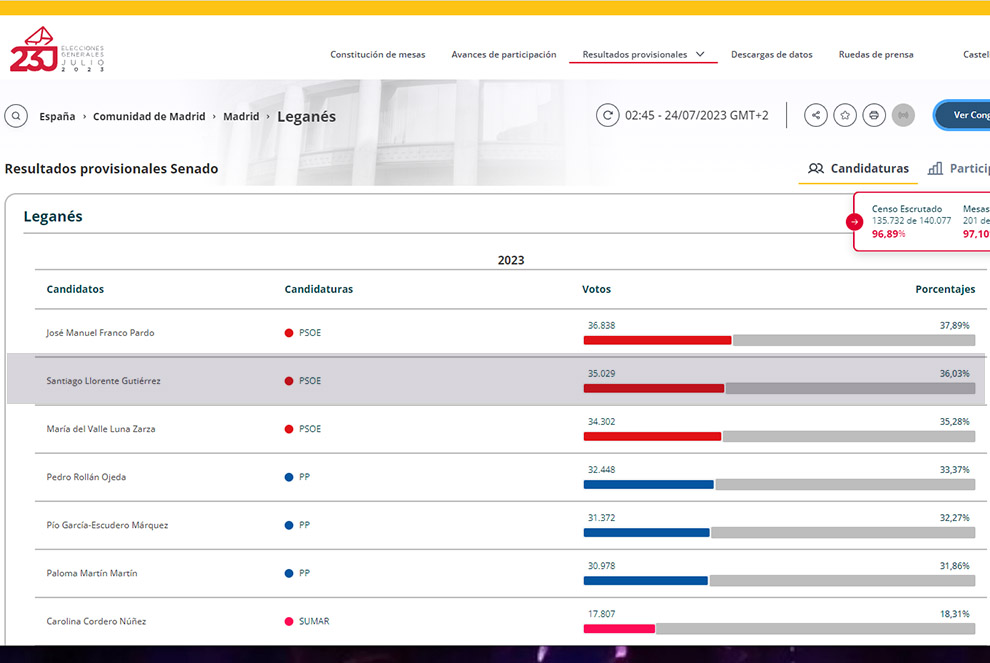Click the 23J Elecciones Generales logo
Screen dimensions: 990x663
pyautogui.click(x=56, y=51)
